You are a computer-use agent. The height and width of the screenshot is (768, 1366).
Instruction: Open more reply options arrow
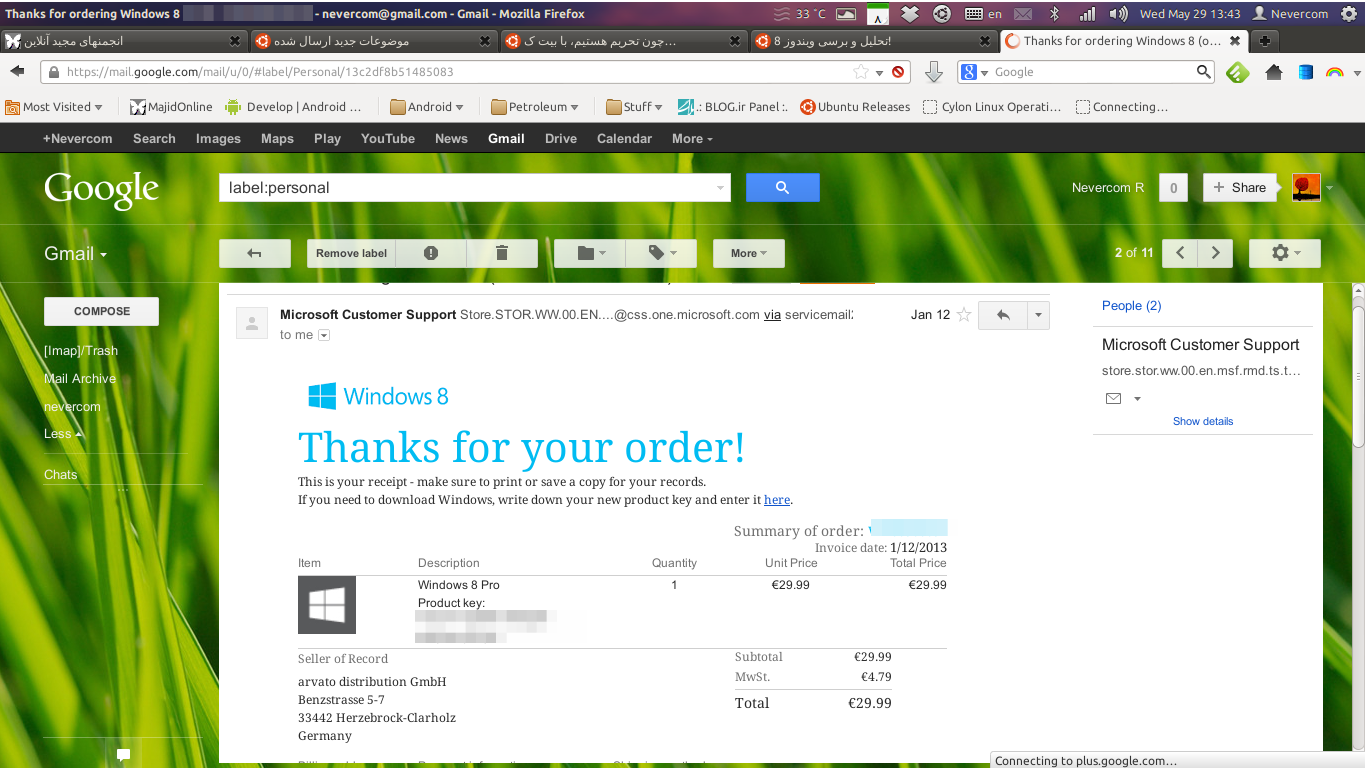tap(1038, 315)
